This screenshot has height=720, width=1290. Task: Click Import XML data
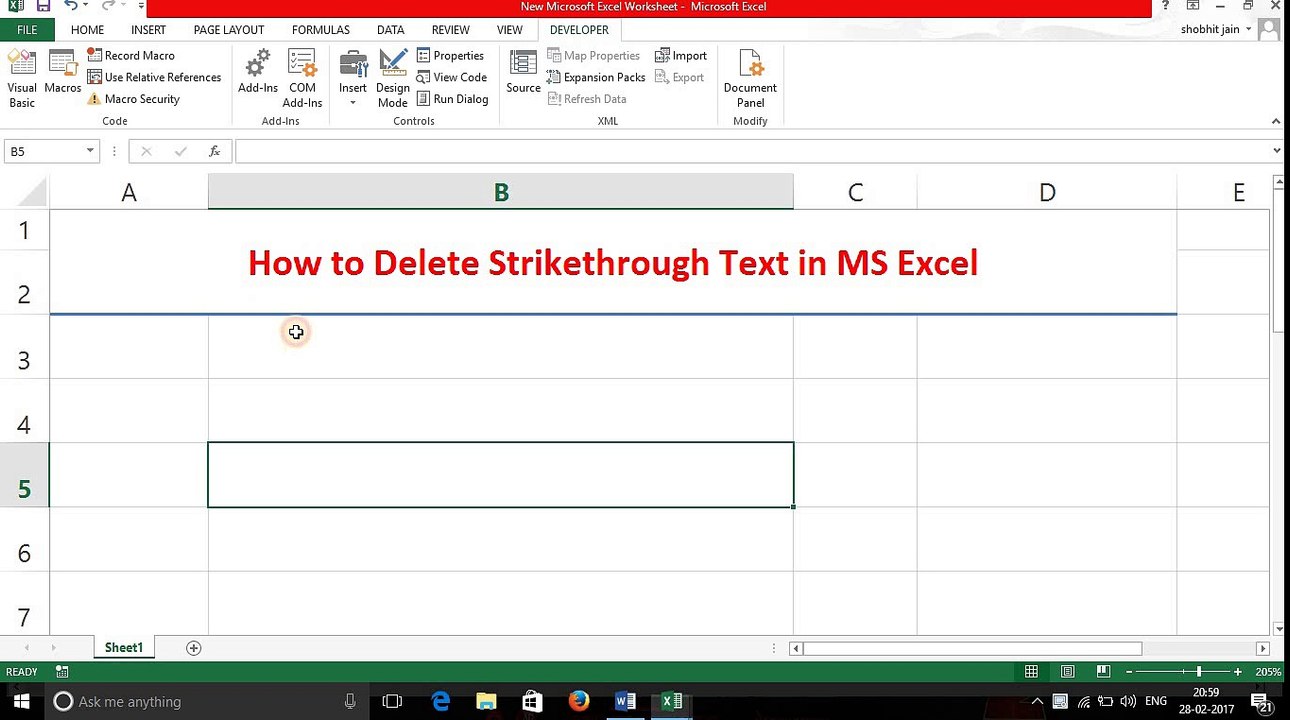pos(681,56)
